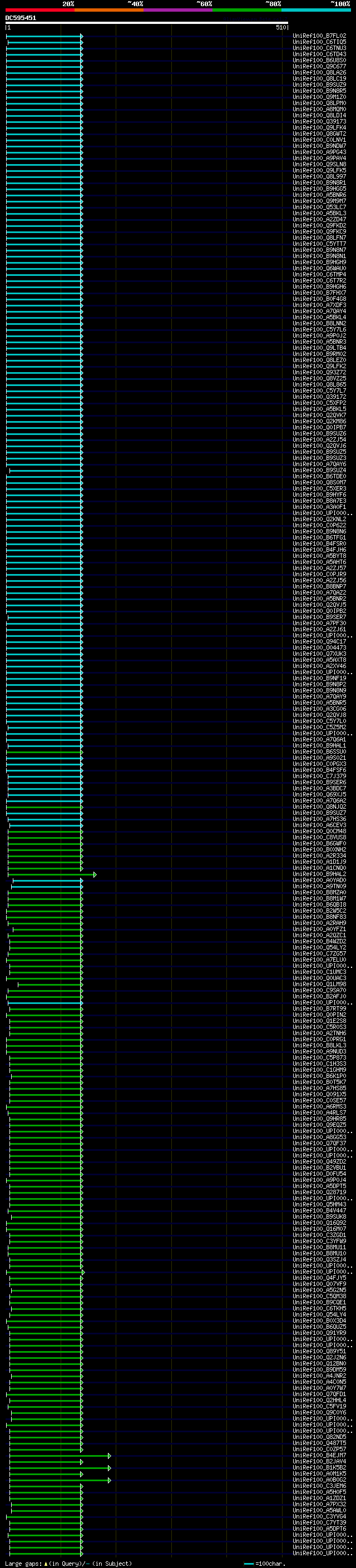Image resolution: width=356 pixels, height=1568 pixels.
Task: Select hit label UniRef100_Q93Z72
Action: click(x=319, y=373)
